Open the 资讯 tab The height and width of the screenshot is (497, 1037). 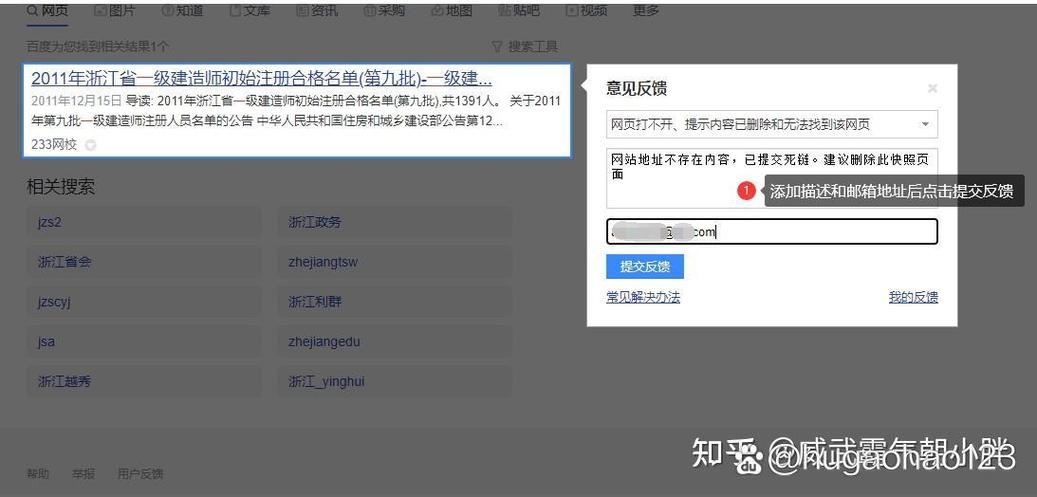317,11
